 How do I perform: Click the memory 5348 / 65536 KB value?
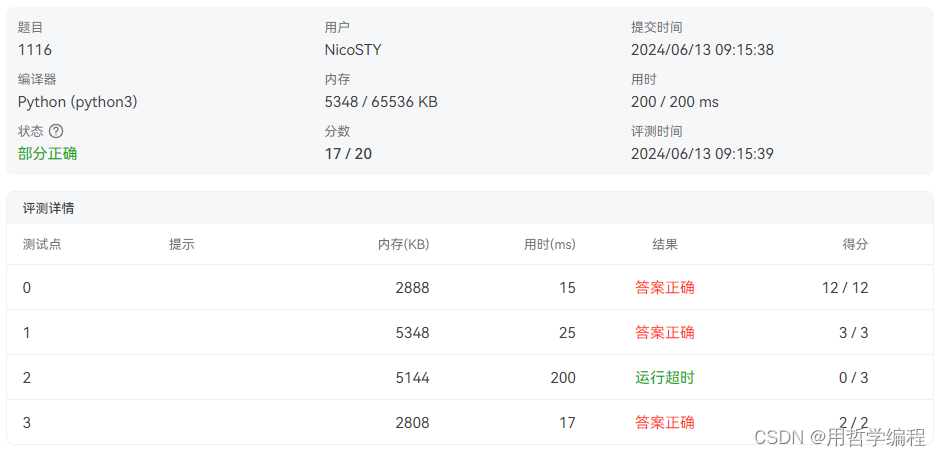pyautogui.click(x=381, y=102)
